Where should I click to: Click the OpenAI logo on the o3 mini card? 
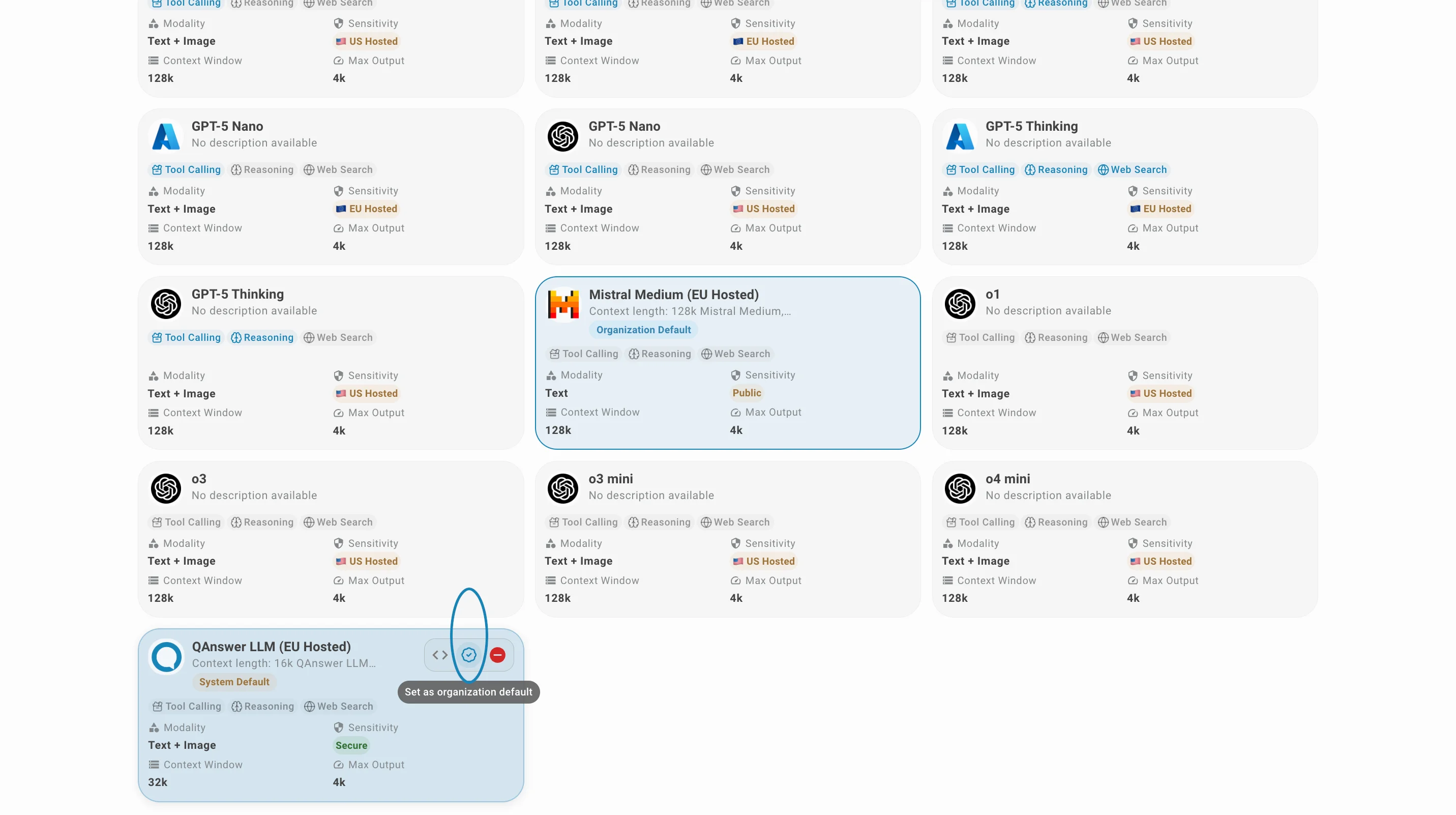[x=563, y=488]
